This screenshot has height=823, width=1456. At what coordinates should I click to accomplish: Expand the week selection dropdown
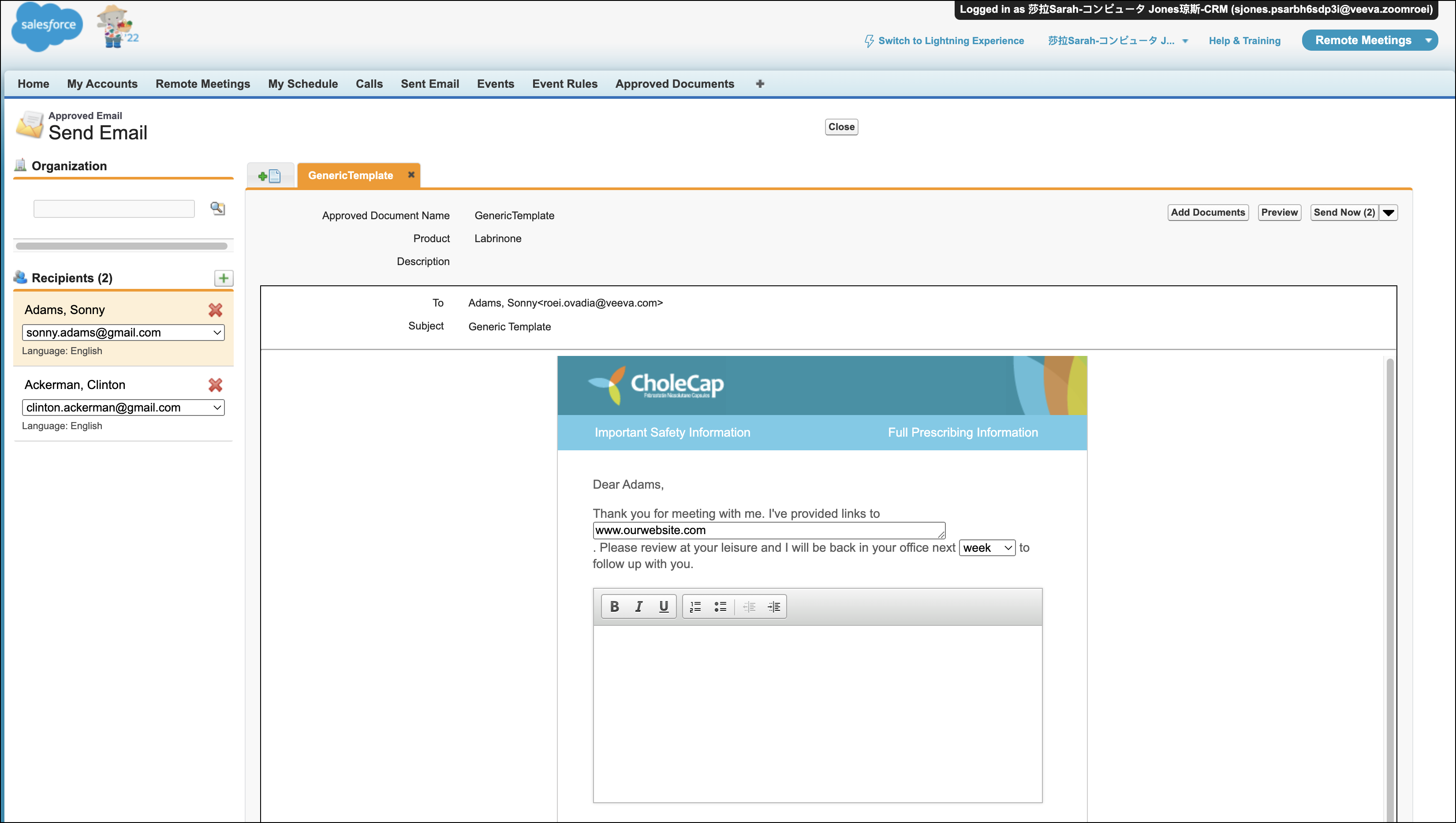(x=987, y=548)
